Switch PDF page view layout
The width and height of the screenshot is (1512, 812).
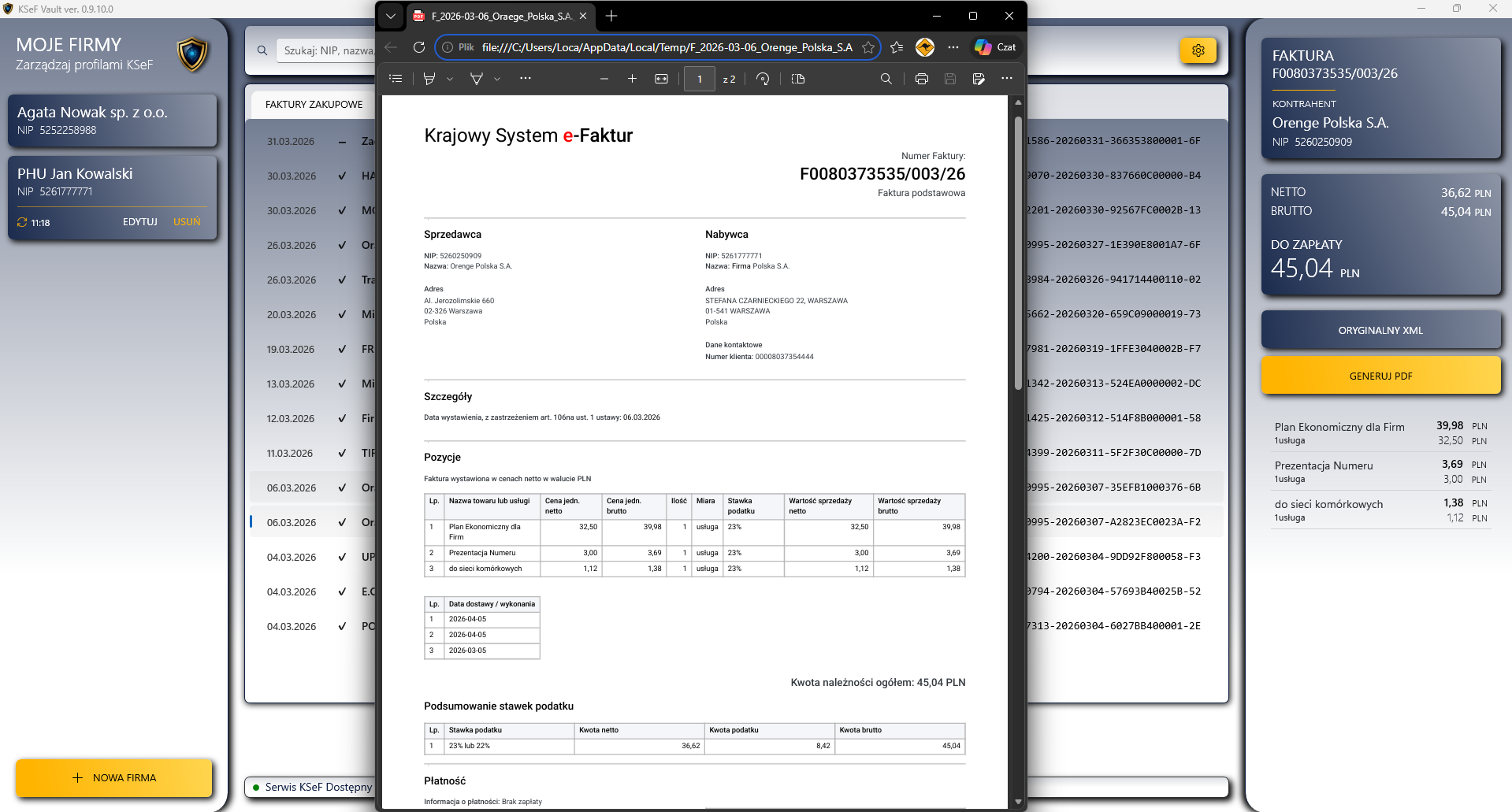(x=798, y=79)
